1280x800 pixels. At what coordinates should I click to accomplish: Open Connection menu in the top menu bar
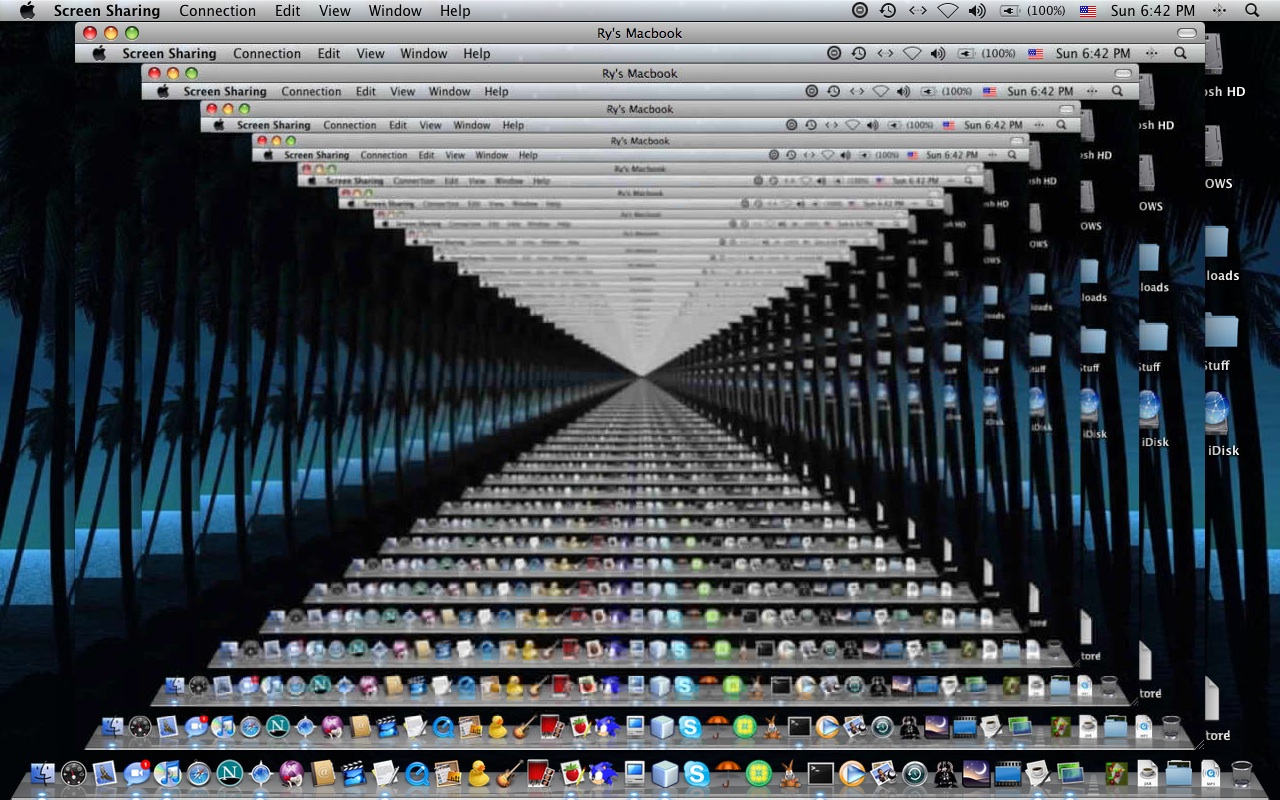tap(217, 11)
